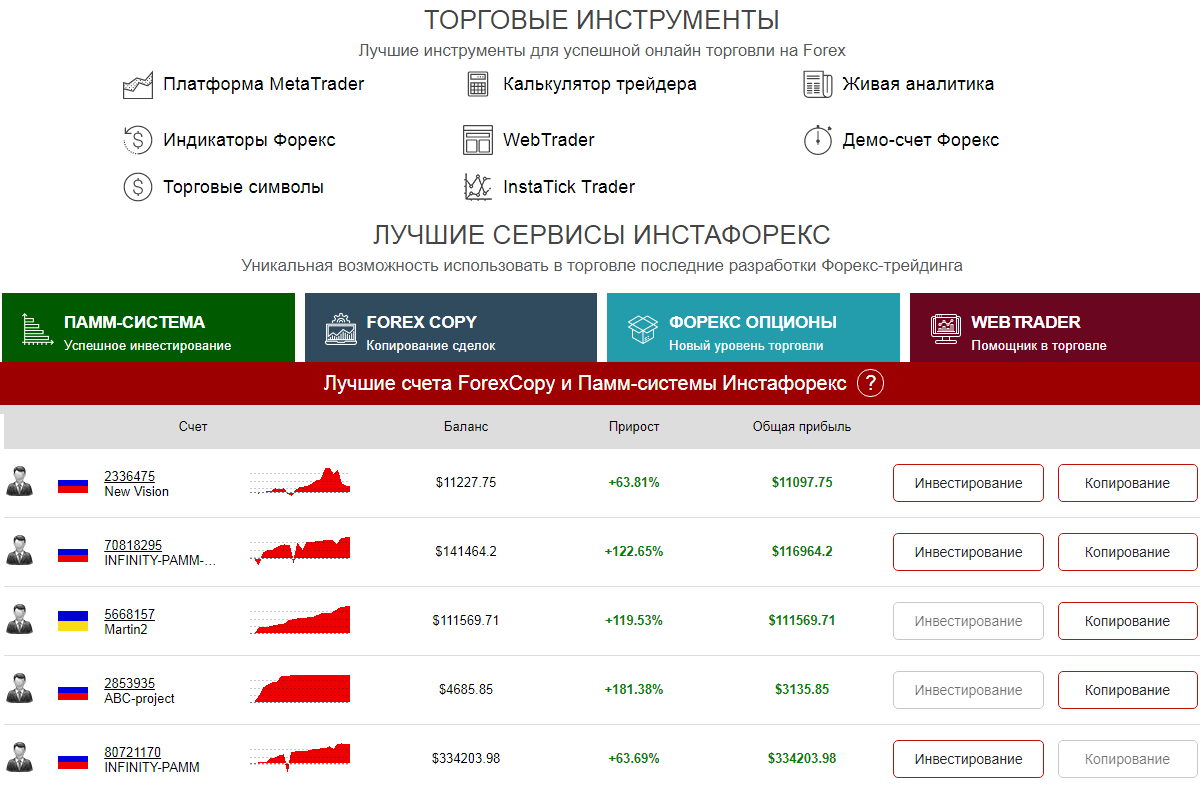Open the question mark help icon
Image resolution: width=1200 pixels, height=789 pixels.
(x=871, y=383)
